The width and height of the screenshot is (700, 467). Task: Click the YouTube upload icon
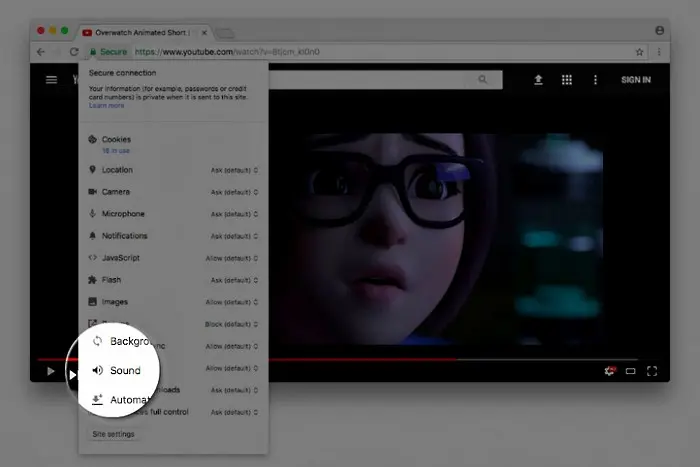coord(538,79)
